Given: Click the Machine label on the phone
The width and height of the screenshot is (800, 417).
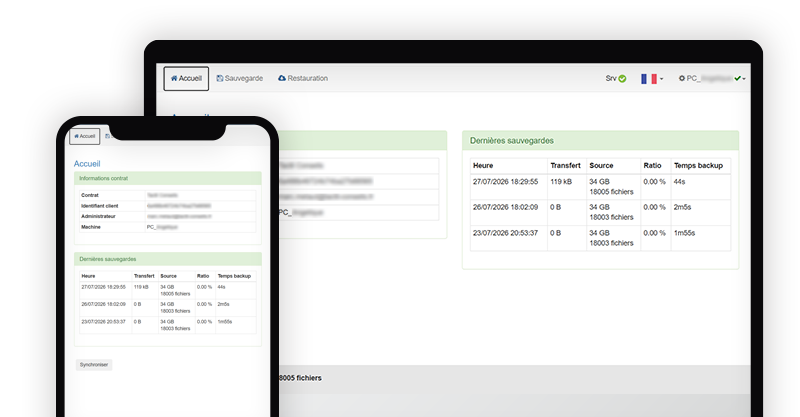Looking at the screenshot, I should [91, 227].
